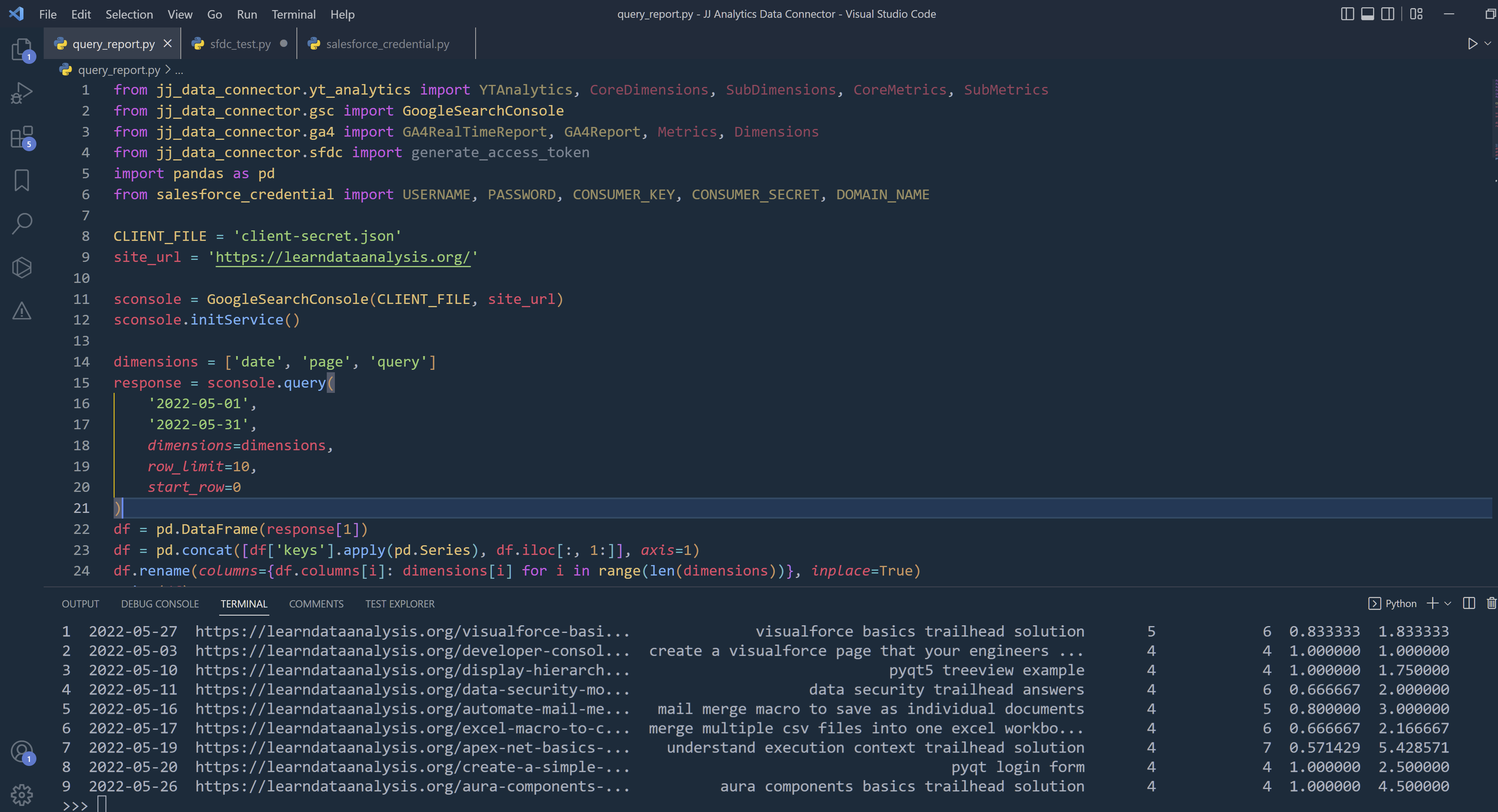Open the hexagon play icon view
This screenshot has width=1498, height=812.
tap(22, 268)
